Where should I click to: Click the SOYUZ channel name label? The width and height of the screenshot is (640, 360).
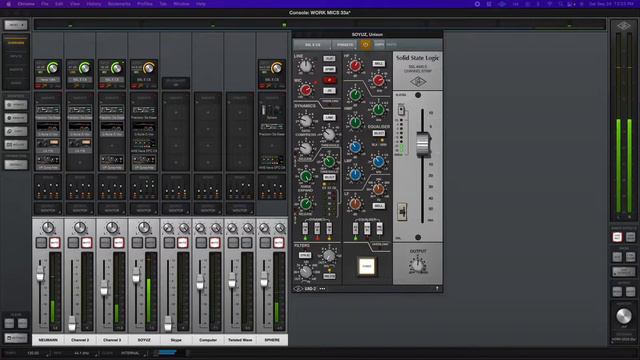click(x=144, y=340)
